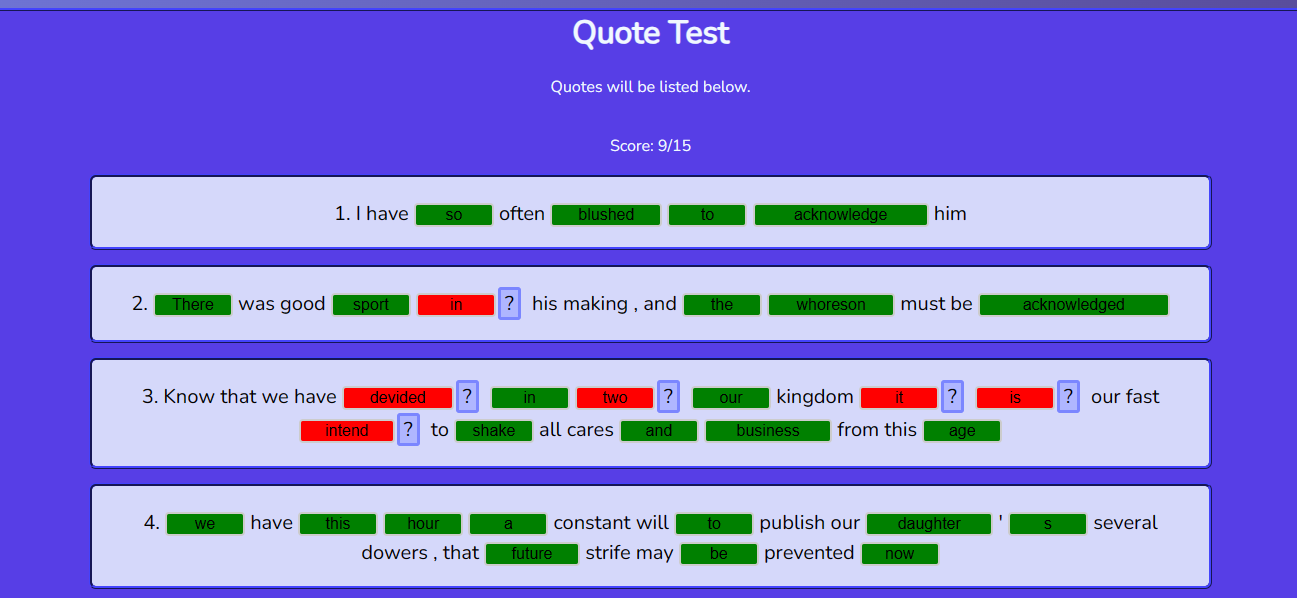Click the 'hour' field in quote 4
This screenshot has width=1297, height=598.
point(423,524)
